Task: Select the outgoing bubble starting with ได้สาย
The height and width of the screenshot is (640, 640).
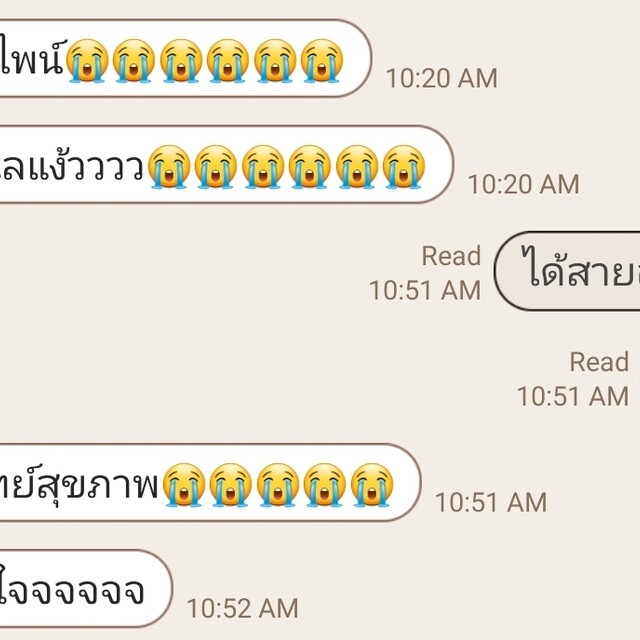Action: pos(567,271)
